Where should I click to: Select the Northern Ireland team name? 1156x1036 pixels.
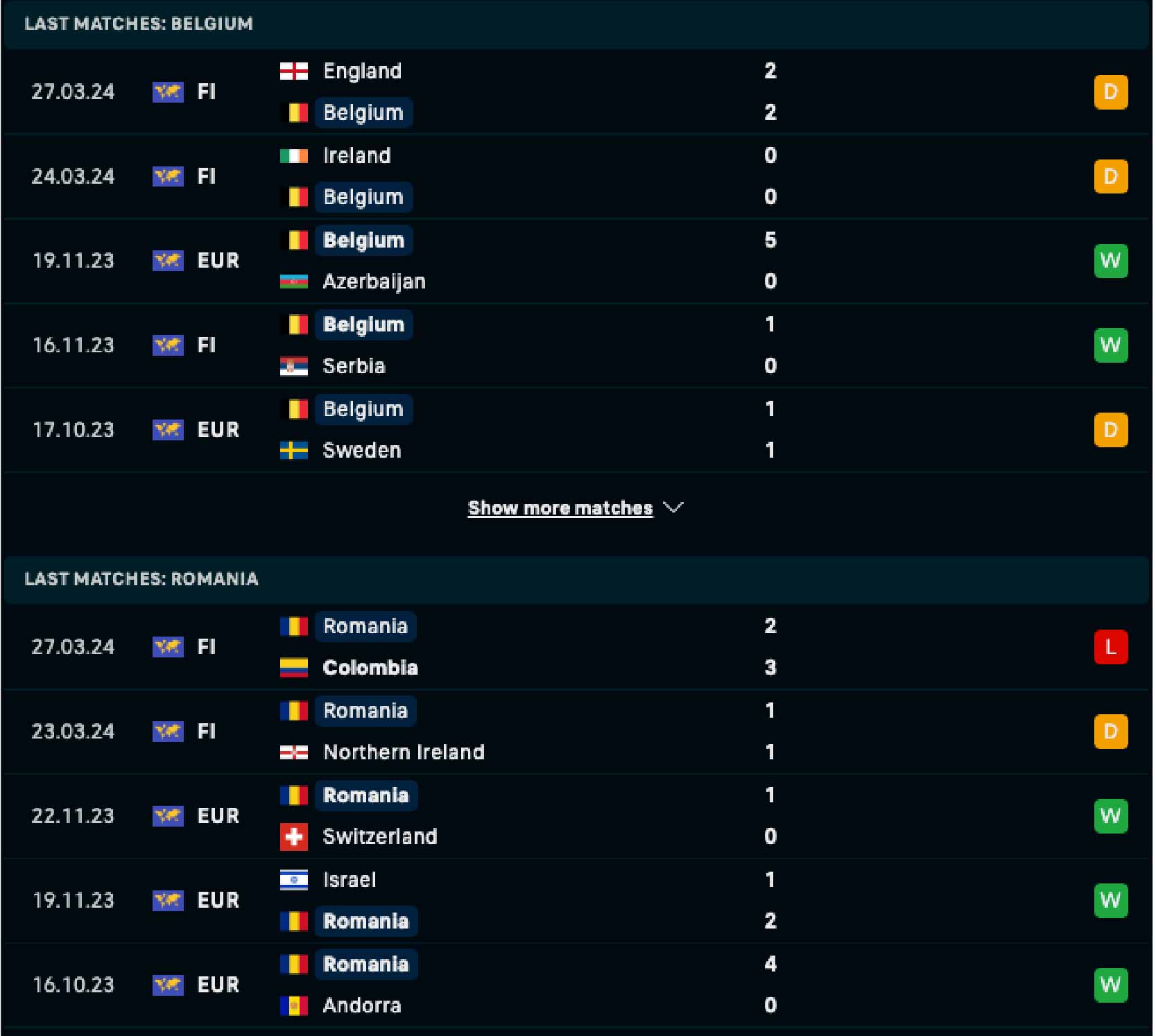pyautogui.click(x=404, y=752)
